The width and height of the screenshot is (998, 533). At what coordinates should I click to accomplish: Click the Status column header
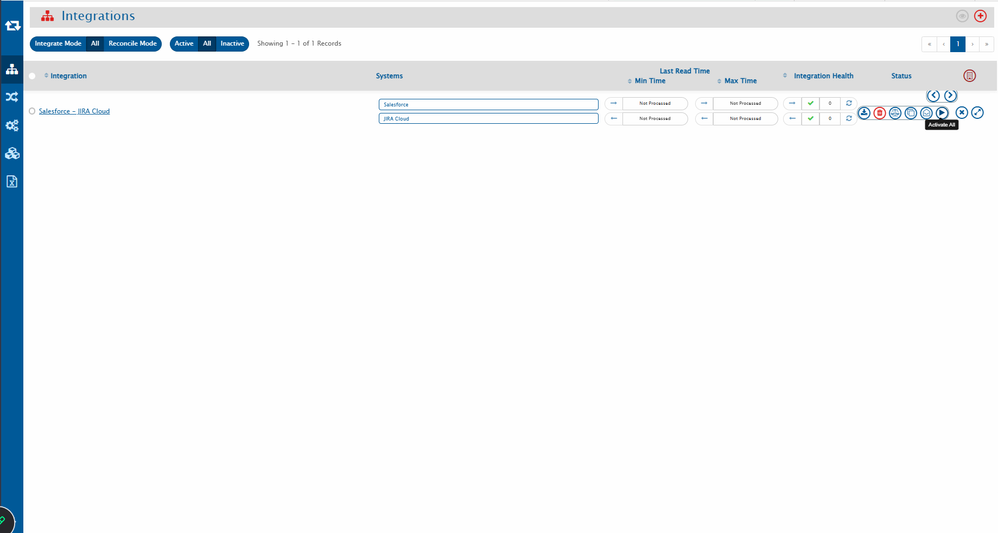click(x=901, y=76)
